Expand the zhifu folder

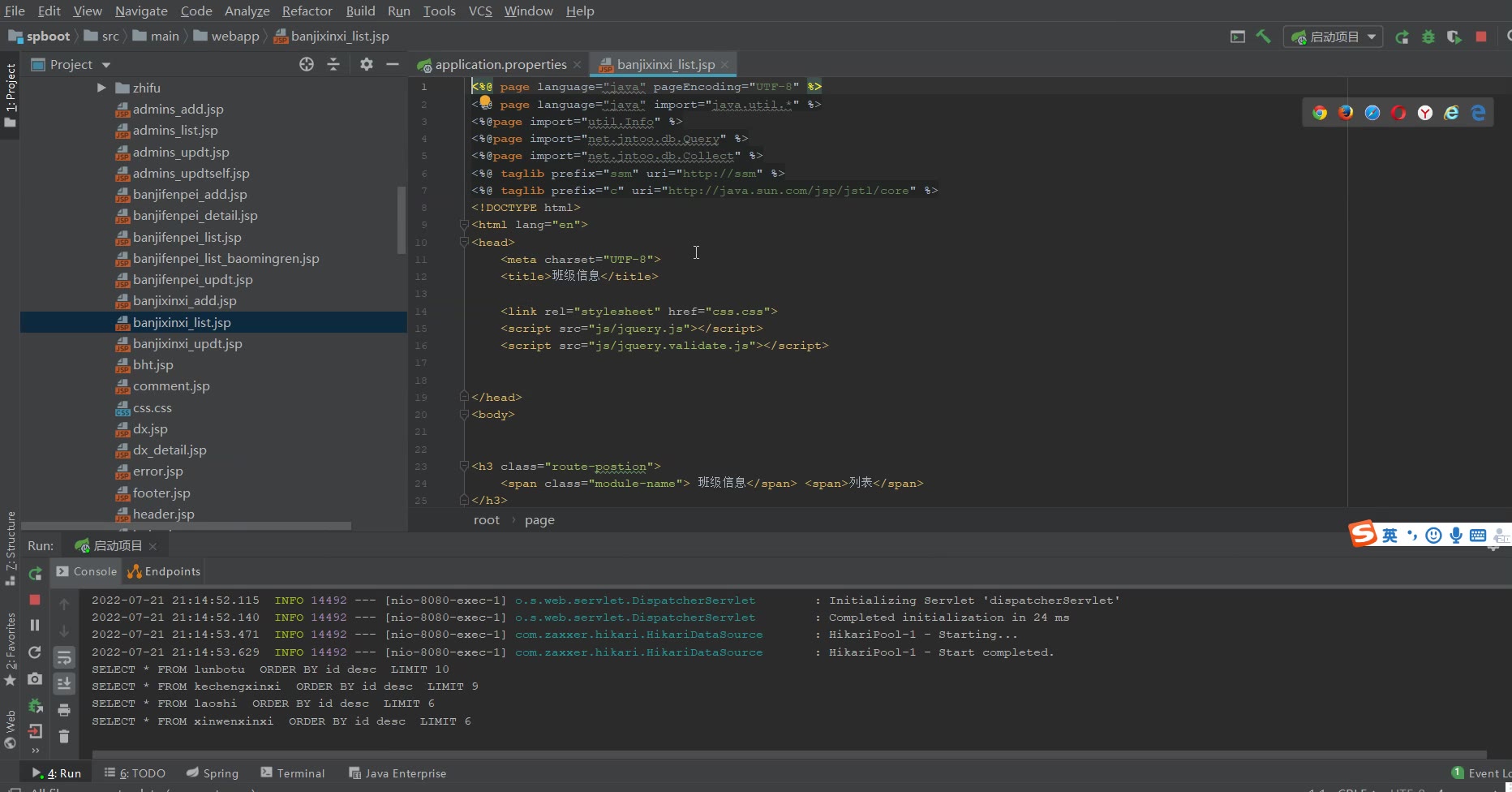101,88
